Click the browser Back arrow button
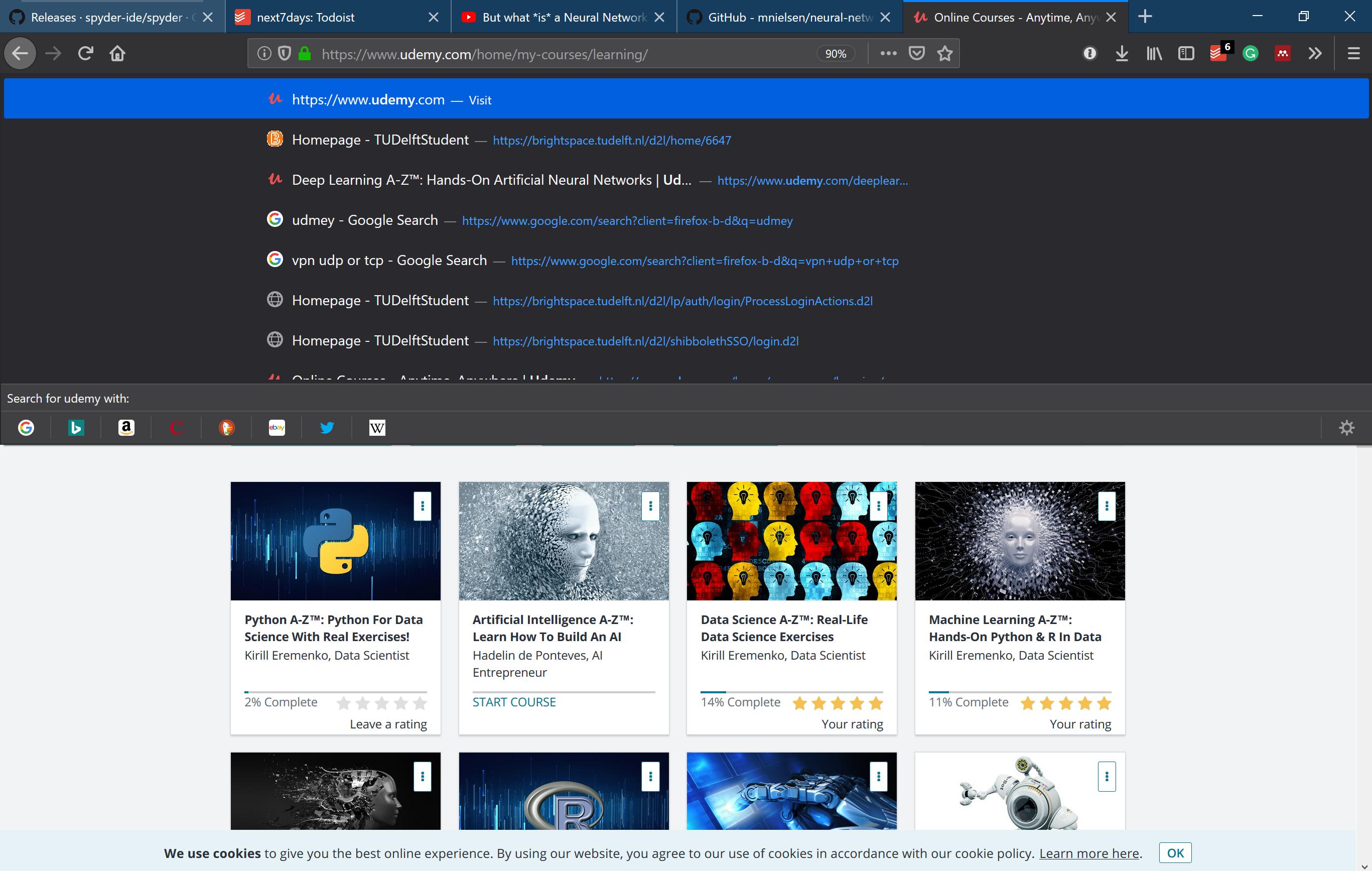The height and width of the screenshot is (871, 1372). click(x=20, y=54)
